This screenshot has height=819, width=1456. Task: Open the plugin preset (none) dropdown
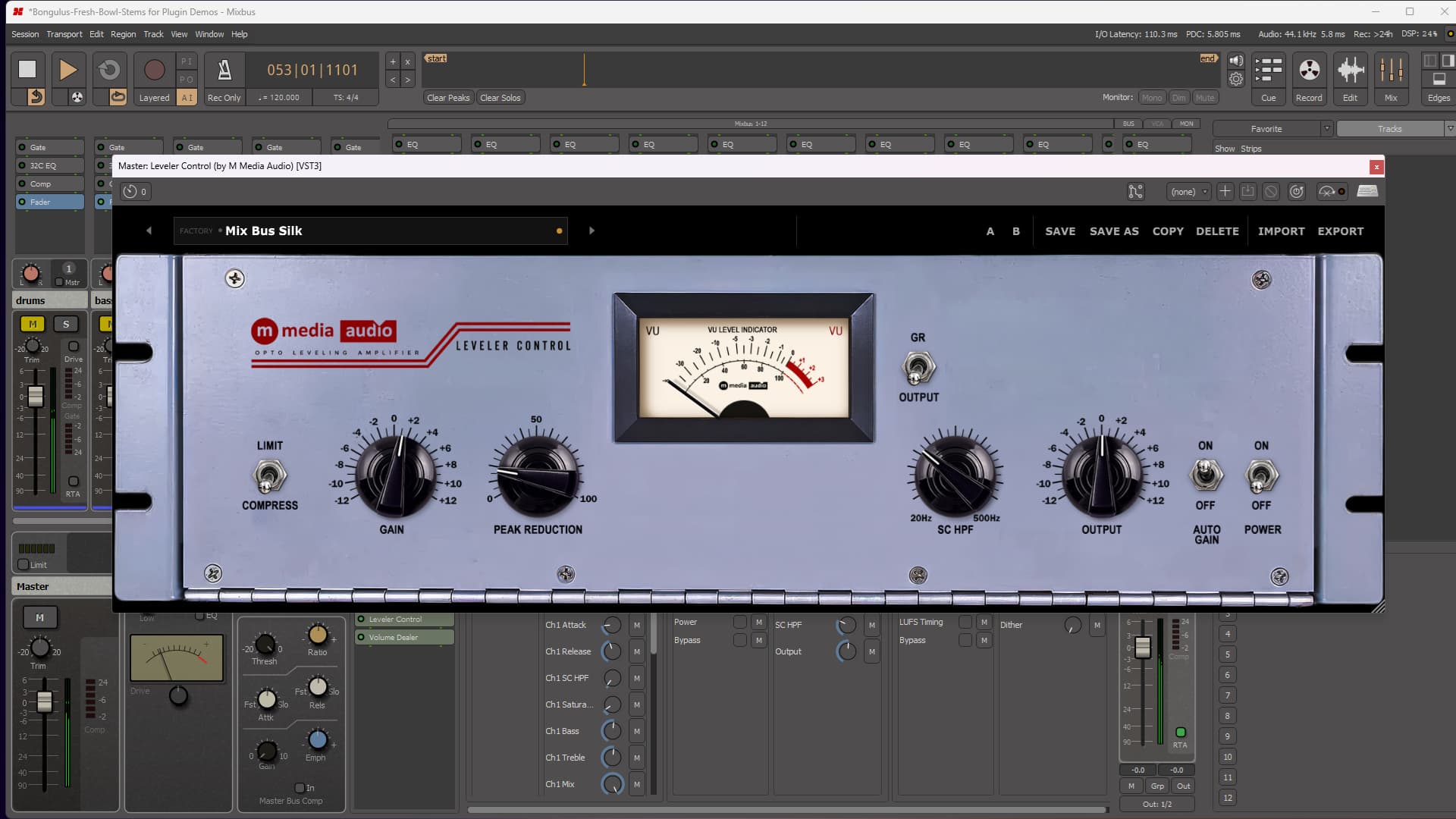point(1188,192)
